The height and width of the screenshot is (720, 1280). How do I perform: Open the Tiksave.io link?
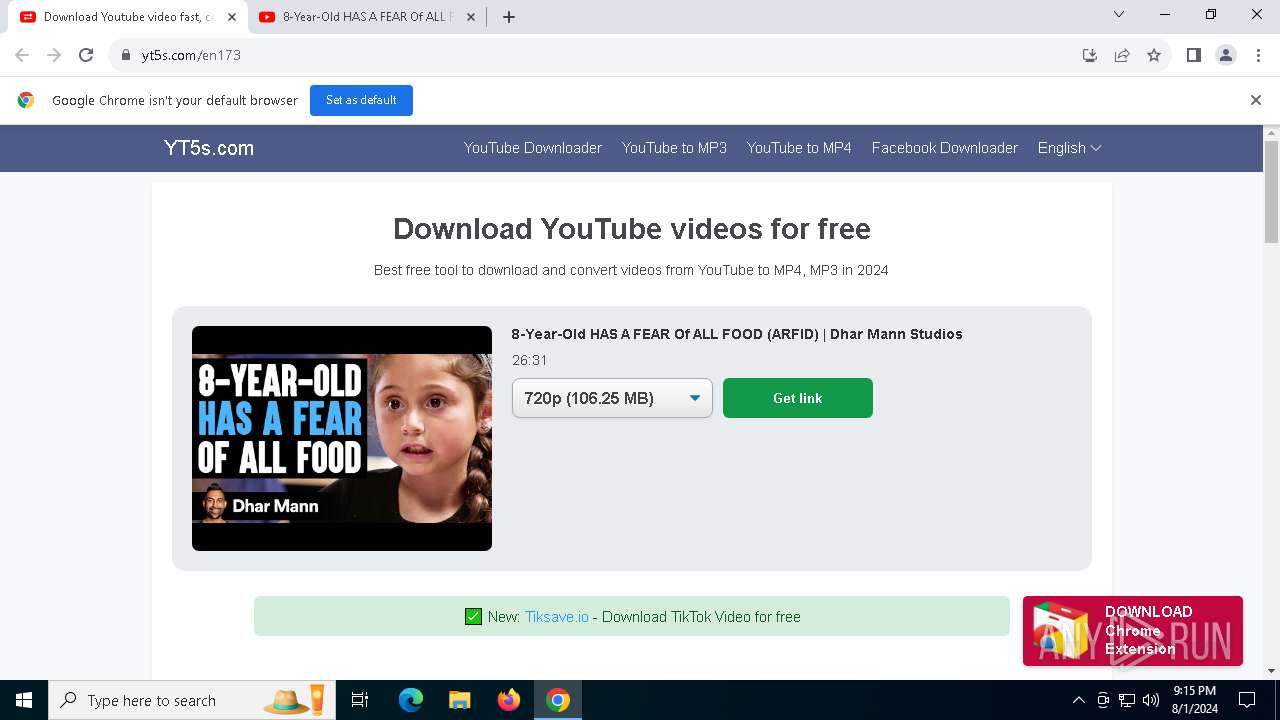coord(557,617)
